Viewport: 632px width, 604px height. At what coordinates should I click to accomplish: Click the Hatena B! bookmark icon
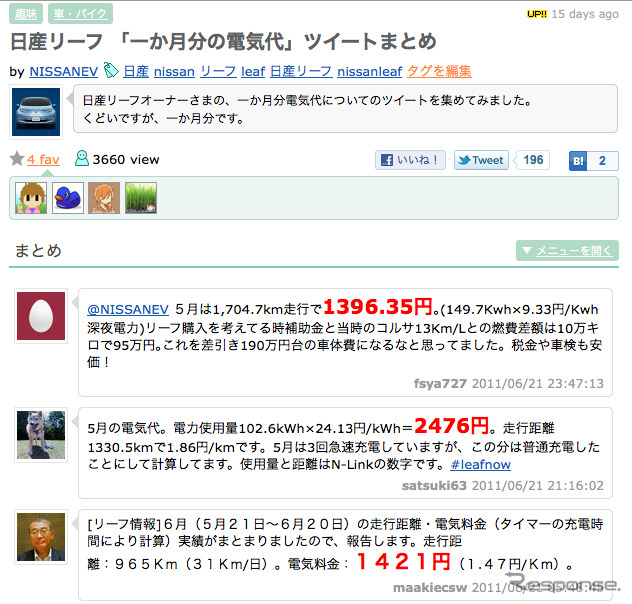point(578,161)
